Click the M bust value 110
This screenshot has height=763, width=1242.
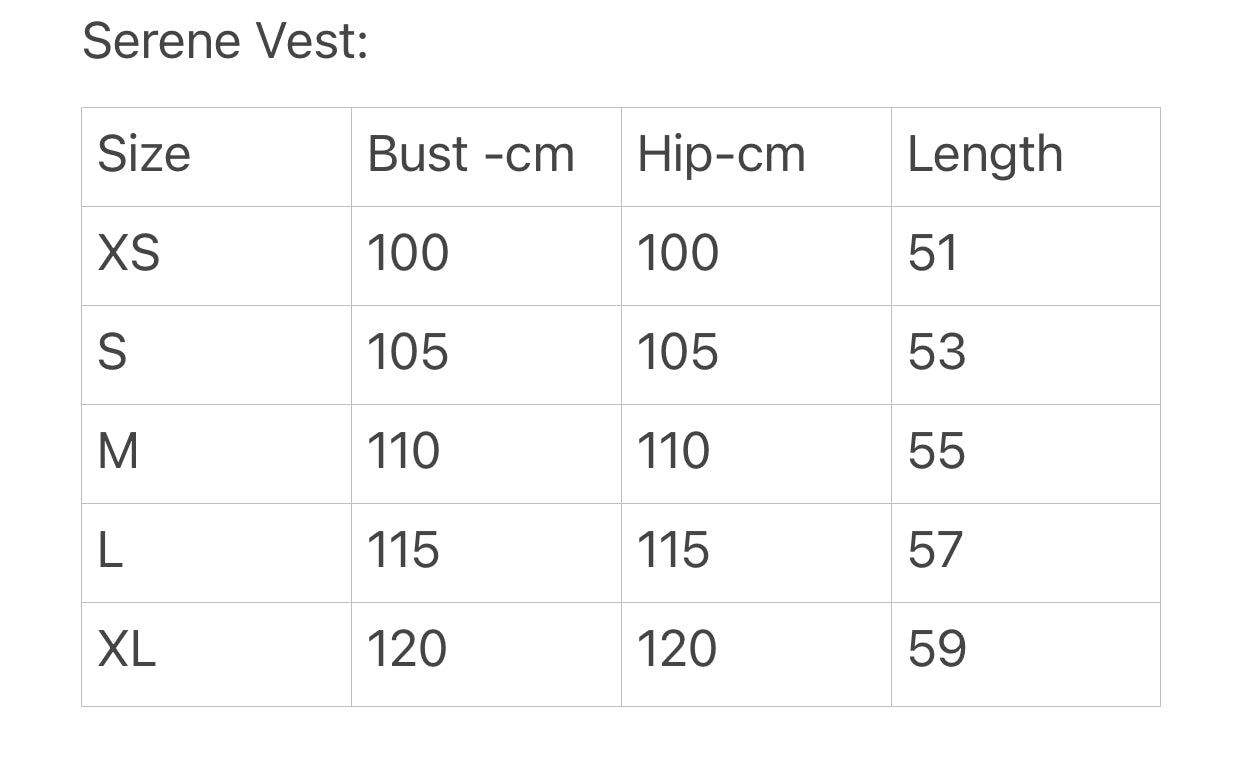[x=404, y=451]
